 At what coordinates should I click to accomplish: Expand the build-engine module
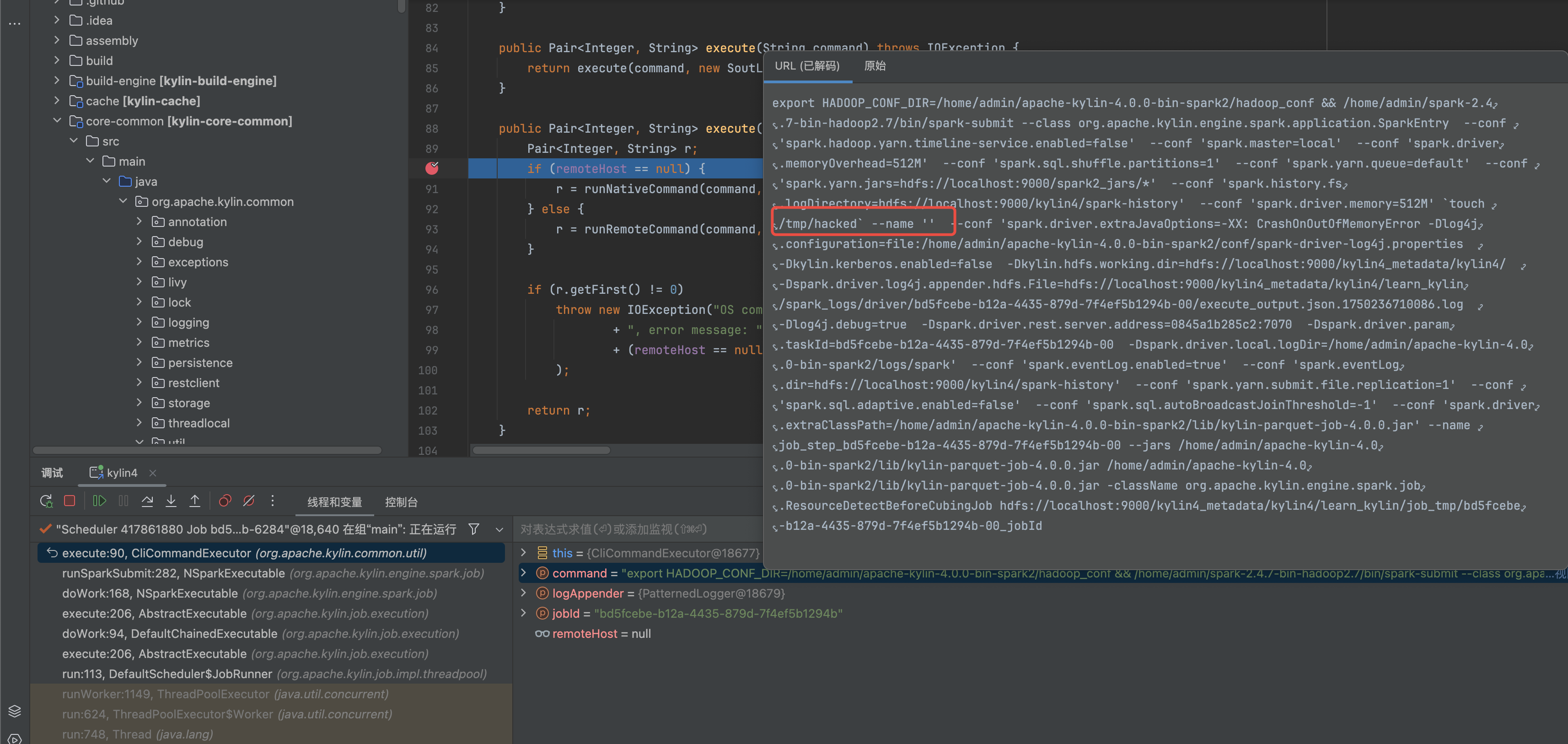pyautogui.click(x=57, y=81)
